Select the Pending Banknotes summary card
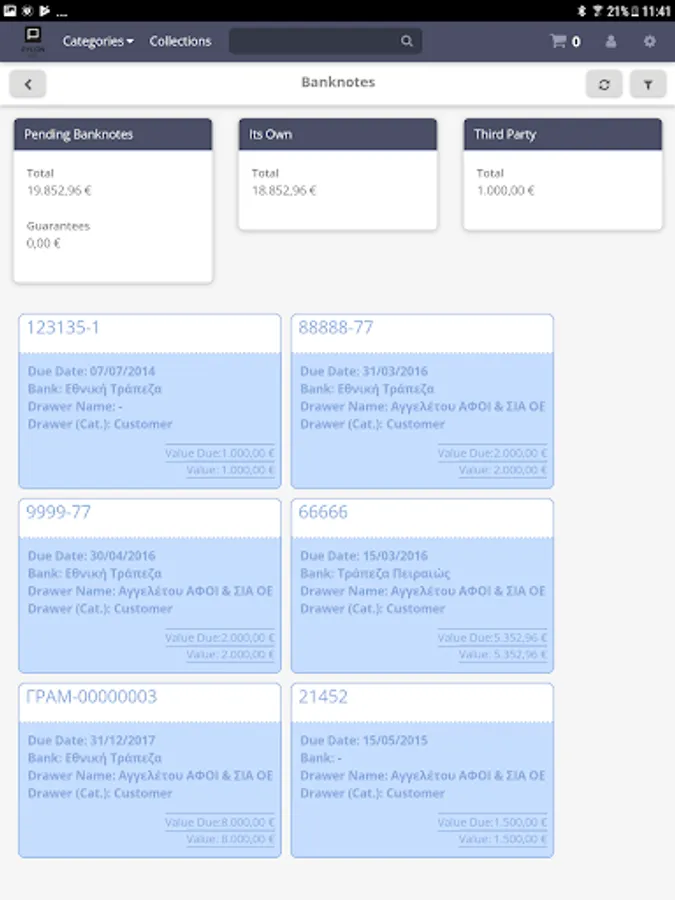 tap(113, 200)
